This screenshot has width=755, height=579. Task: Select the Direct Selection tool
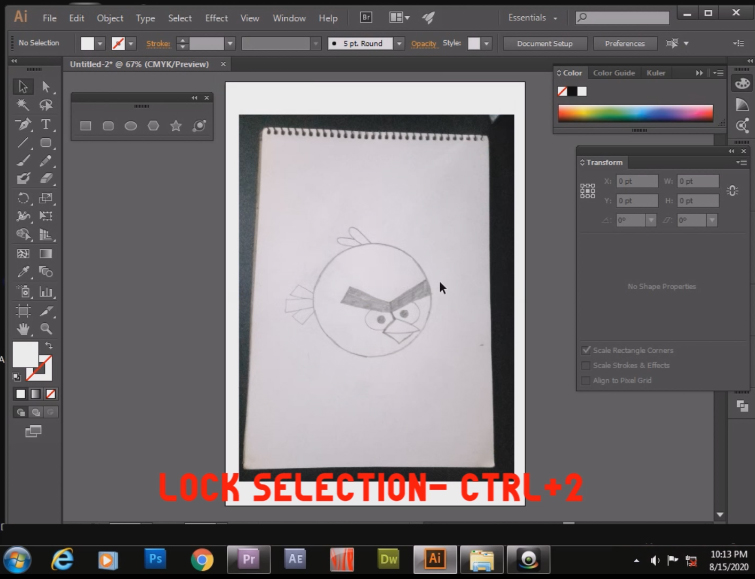tap(46, 87)
